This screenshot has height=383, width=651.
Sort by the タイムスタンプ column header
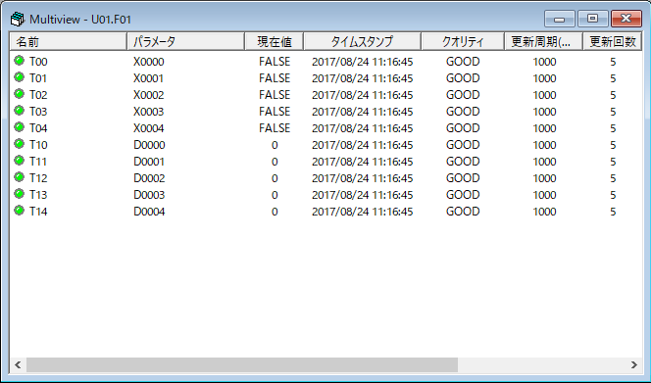(x=362, y=42)
